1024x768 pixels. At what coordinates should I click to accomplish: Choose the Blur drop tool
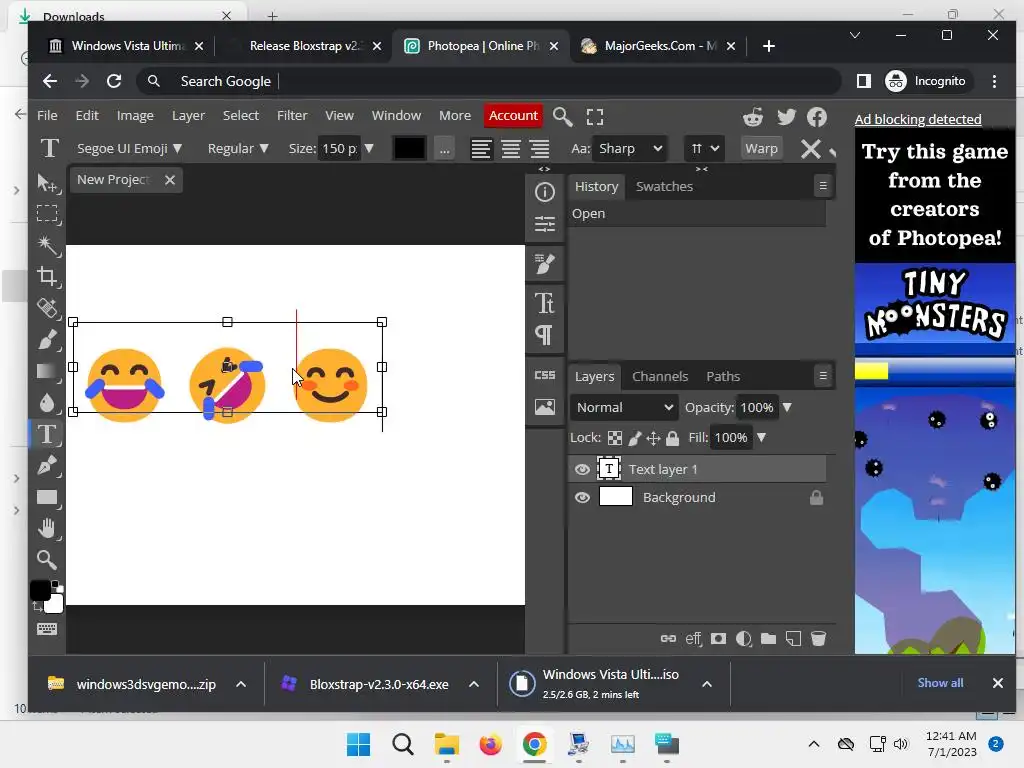point(48,402)
